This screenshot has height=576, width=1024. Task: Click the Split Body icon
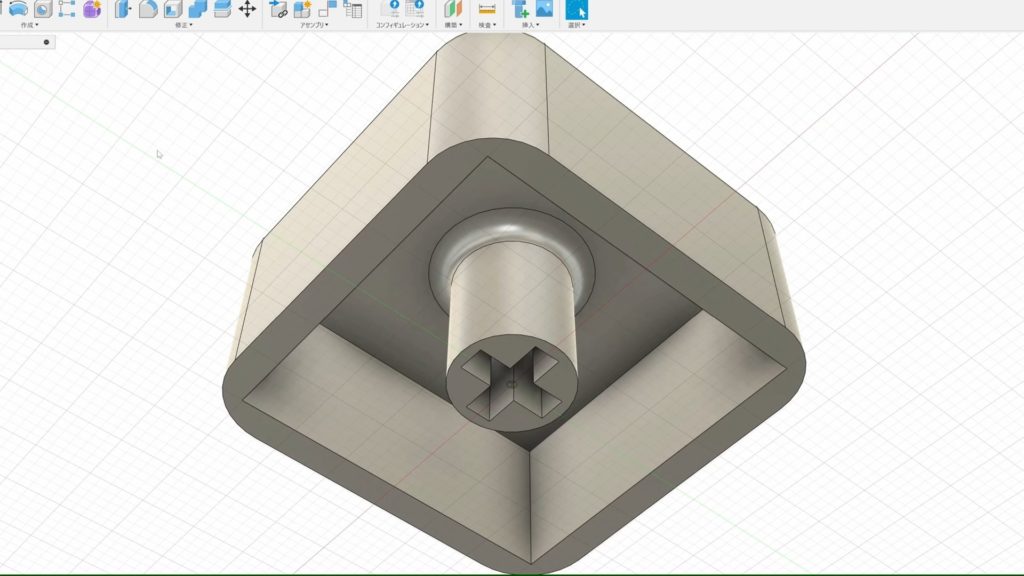pyautogui.click(x=221, y=10)
